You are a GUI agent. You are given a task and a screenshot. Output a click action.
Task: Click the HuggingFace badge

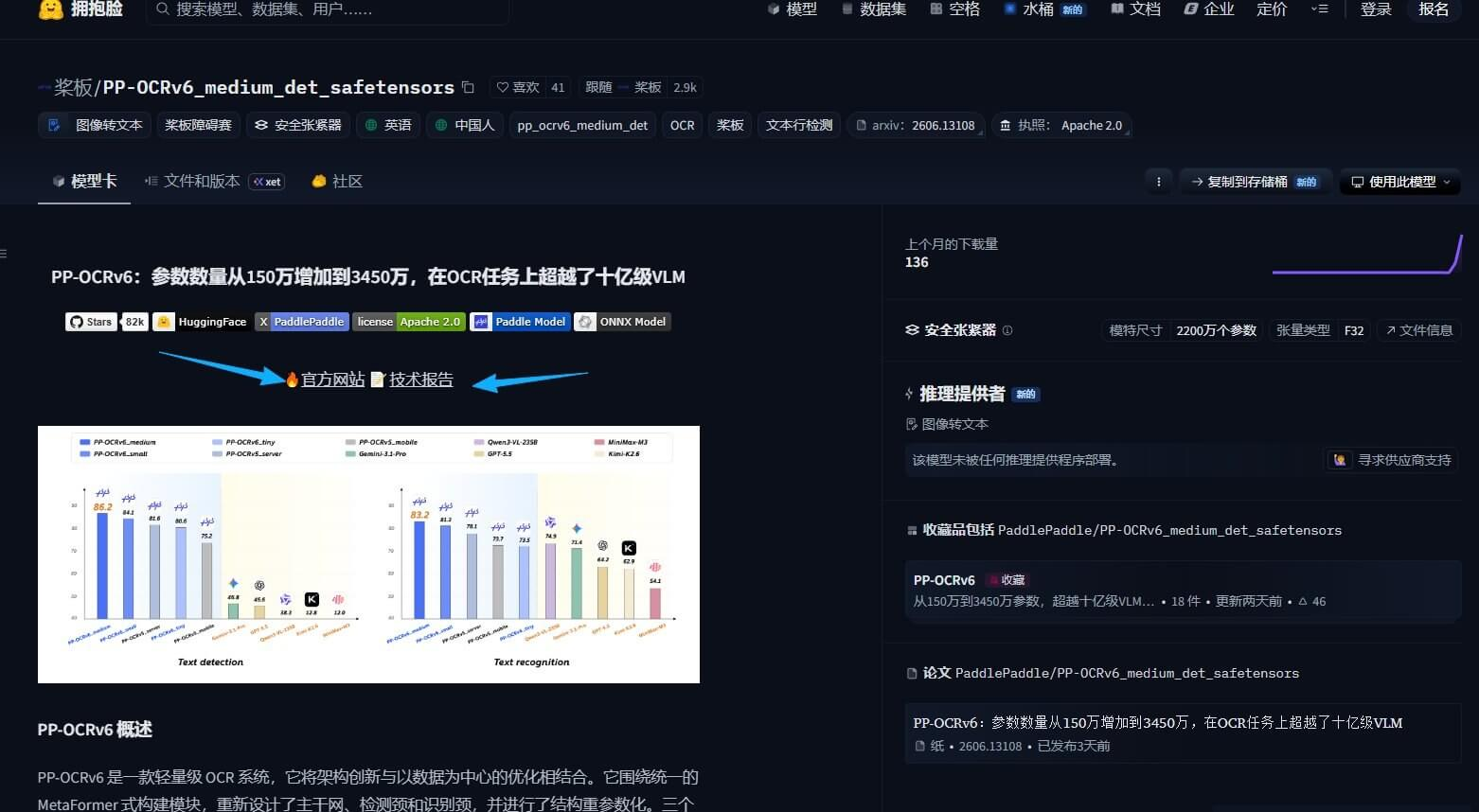(201, 322)
